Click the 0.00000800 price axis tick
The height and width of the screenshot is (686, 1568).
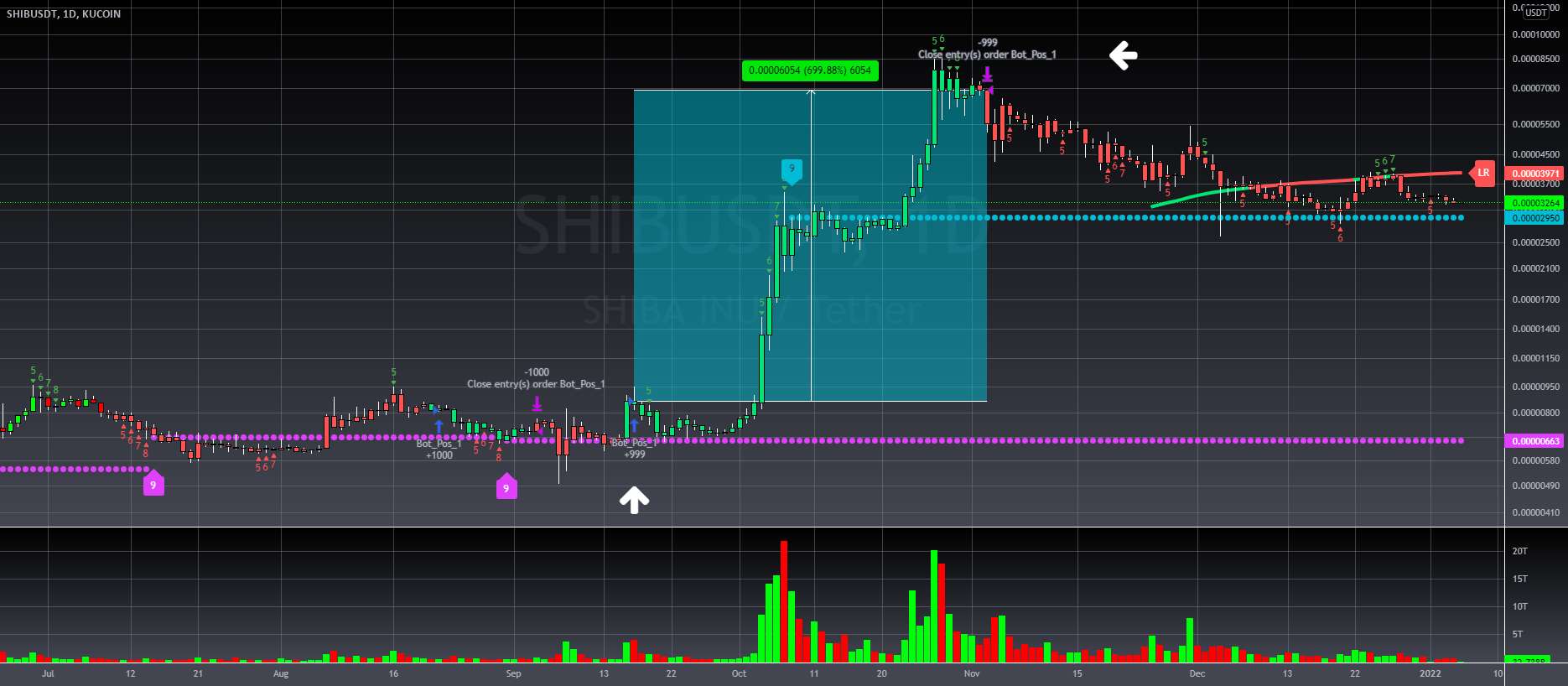(x=1536, y=413)
